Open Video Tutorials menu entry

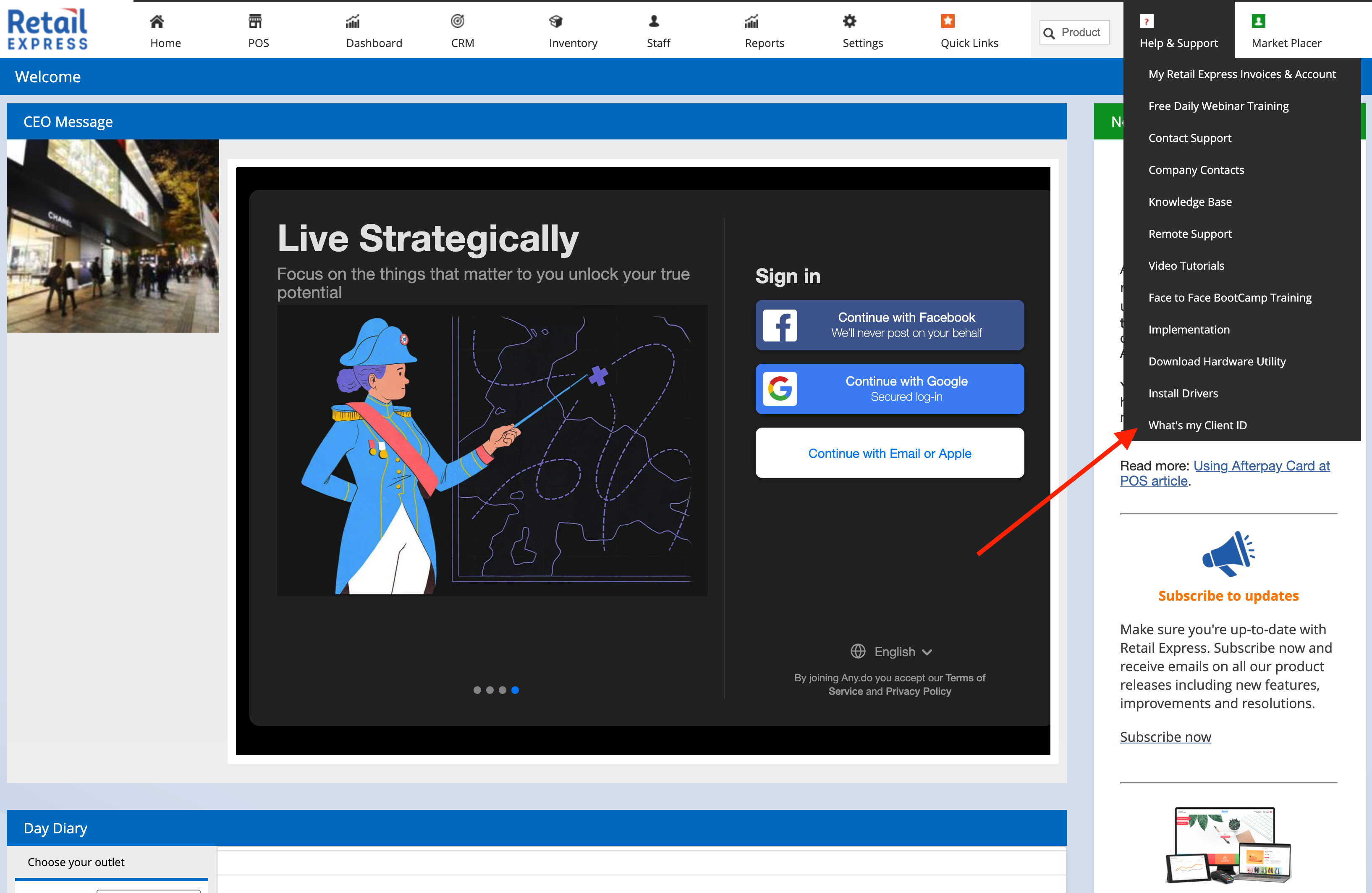[x=1242, y=265]
